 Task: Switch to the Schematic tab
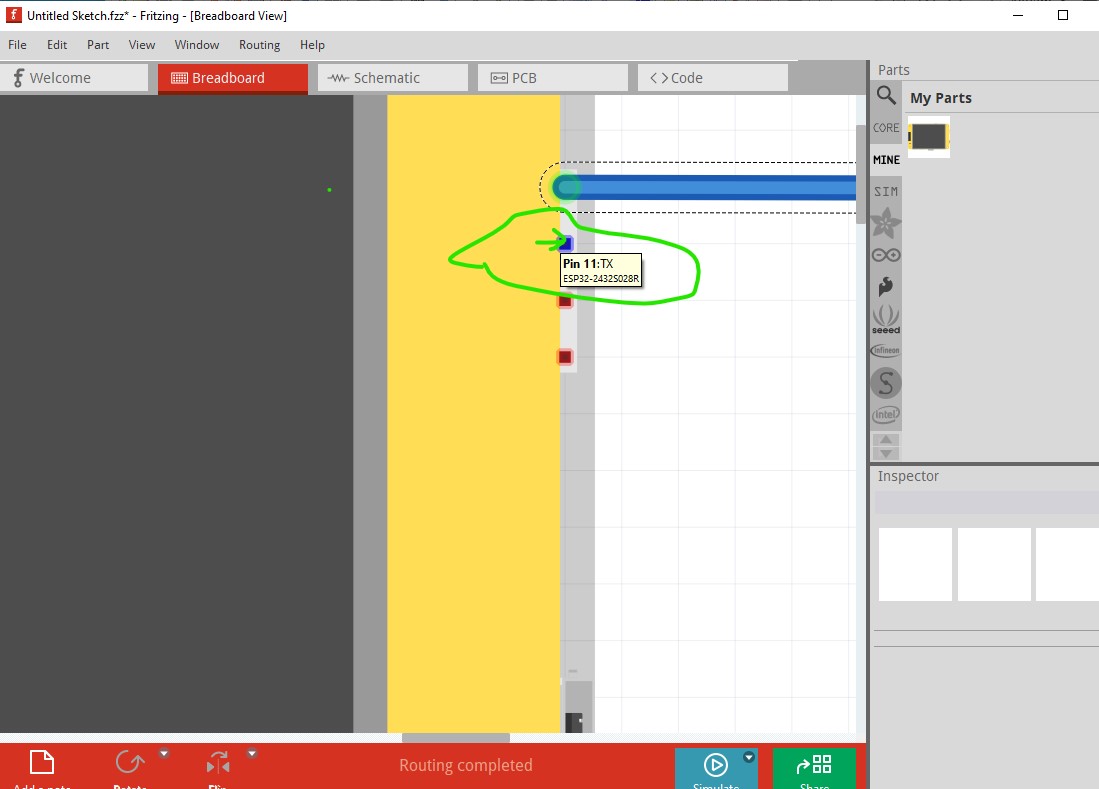[392, 78]
